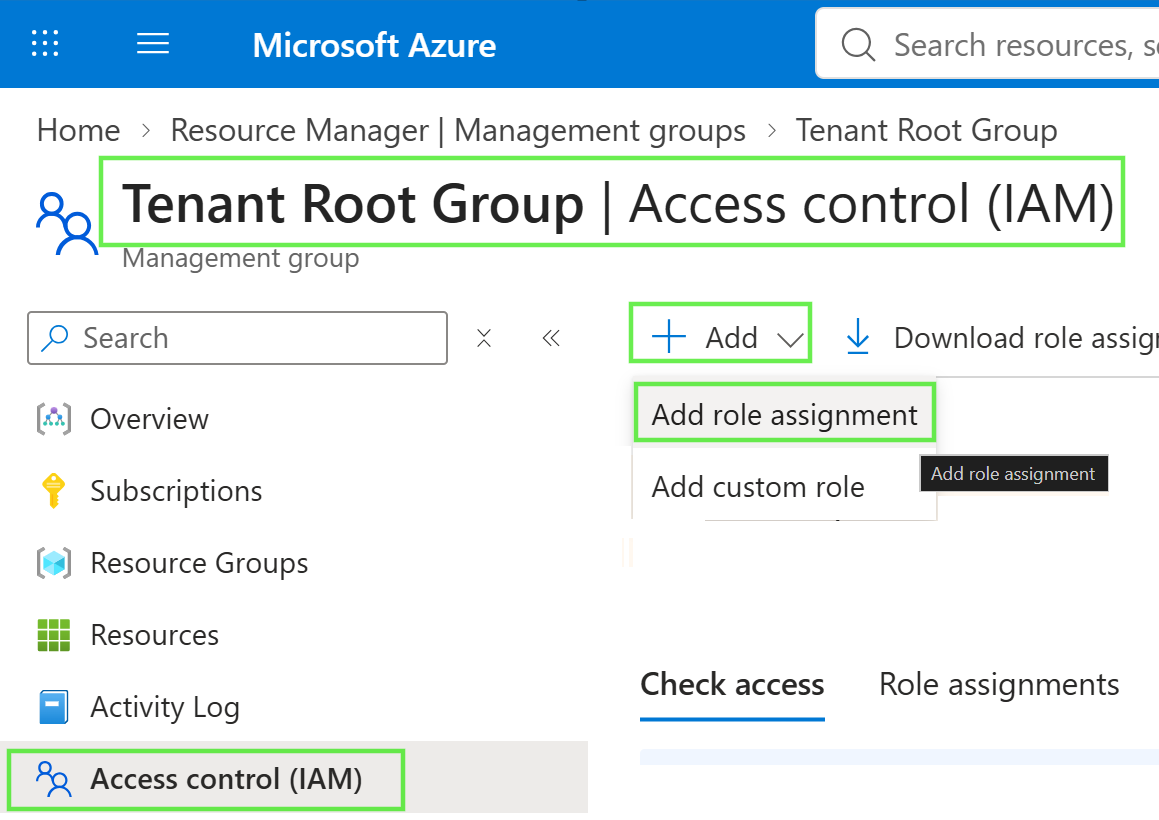The height and width of the screenshot is (820, 1159).
Task: Go to Home breadcrumb
Action: point(78,130)
